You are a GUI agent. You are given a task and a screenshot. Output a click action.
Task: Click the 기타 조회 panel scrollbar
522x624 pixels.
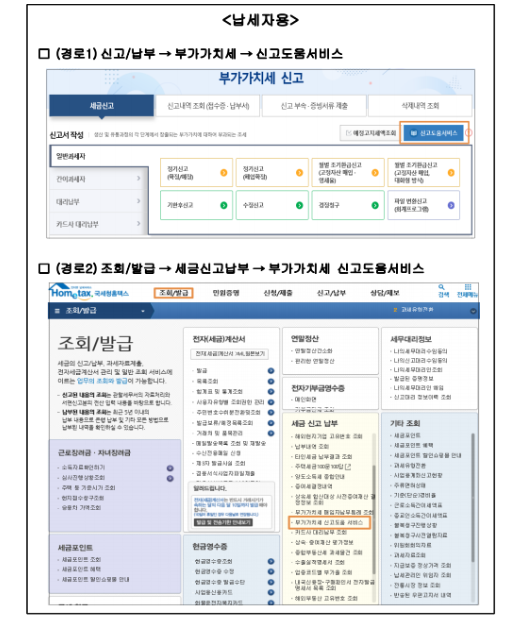click(473, 497)
